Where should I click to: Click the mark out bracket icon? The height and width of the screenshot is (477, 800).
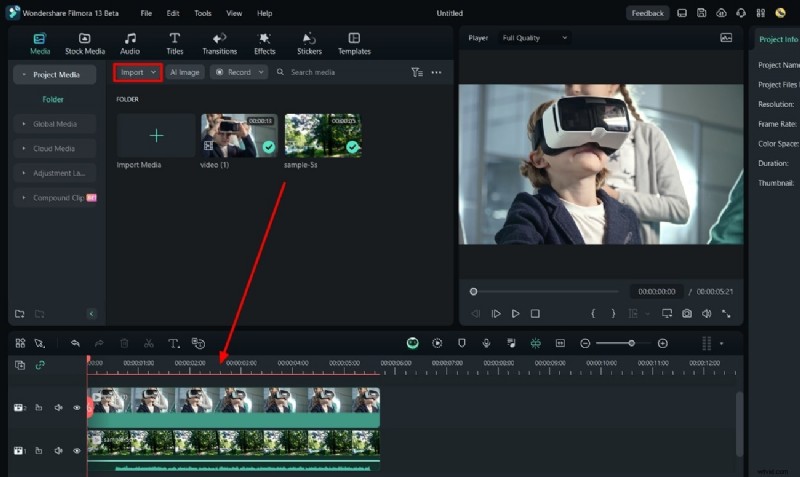pyautogui.click(x=613, y=314)
